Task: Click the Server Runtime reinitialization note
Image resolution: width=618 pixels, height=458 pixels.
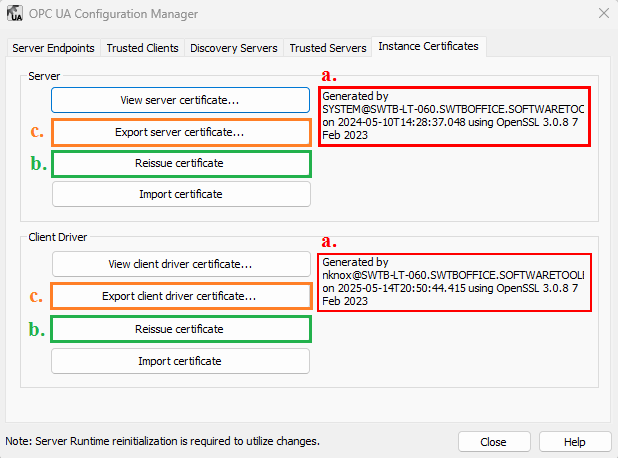Action: [163, 441]
